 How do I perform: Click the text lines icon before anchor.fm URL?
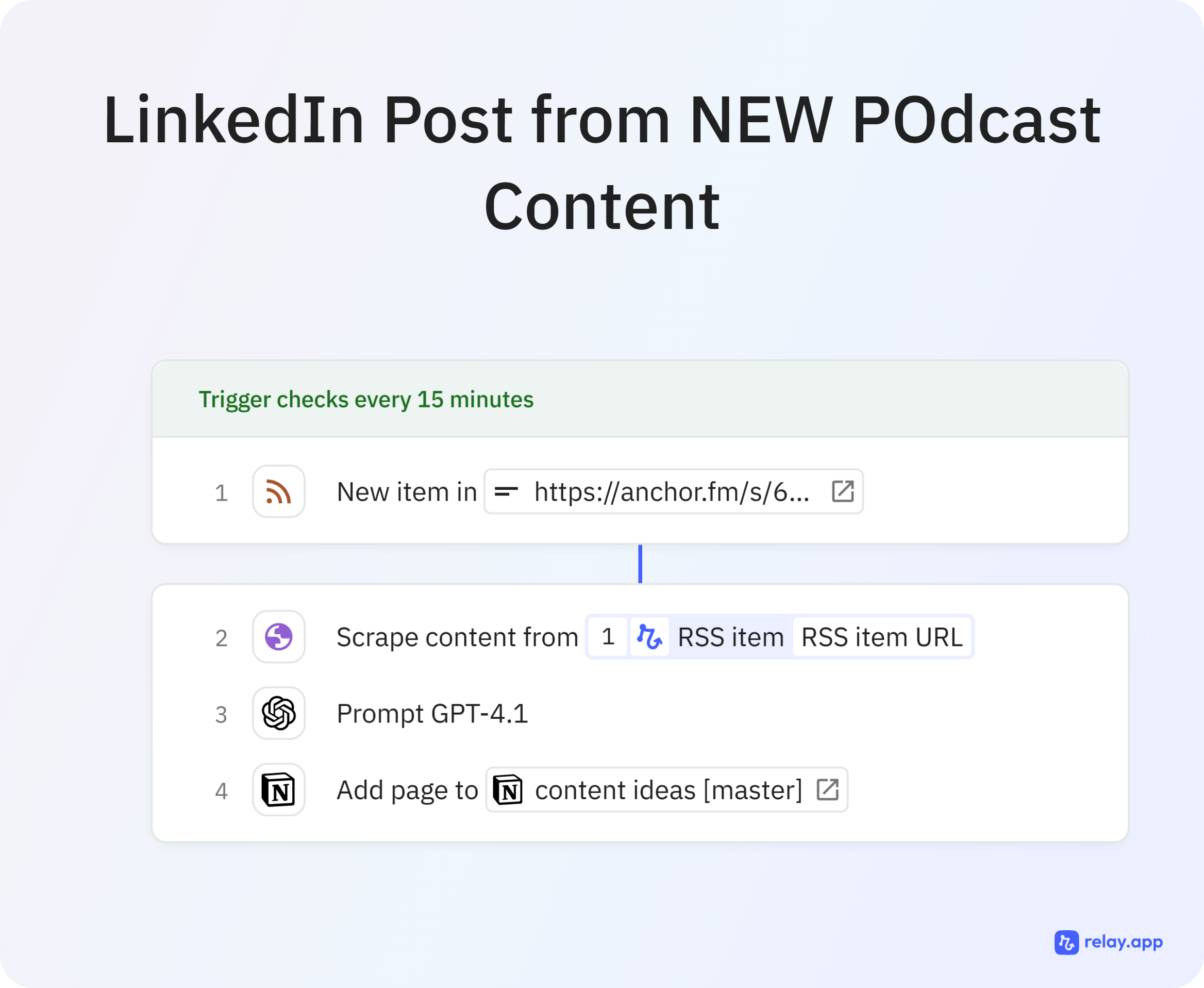506,491
